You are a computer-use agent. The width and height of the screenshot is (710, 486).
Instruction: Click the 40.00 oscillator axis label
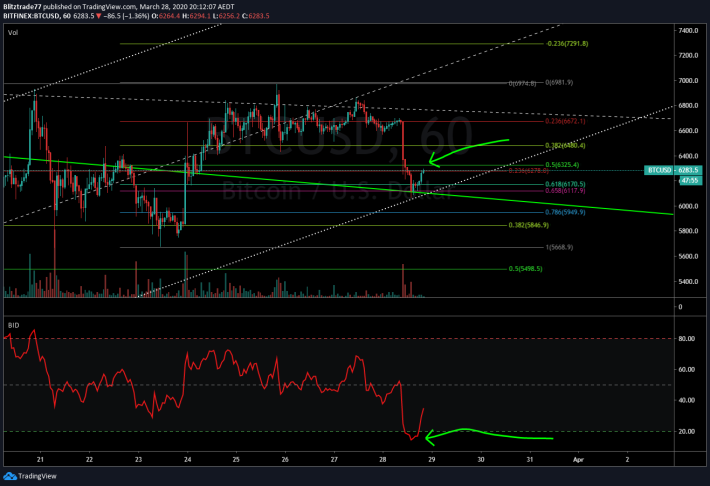tap(687, 400)
